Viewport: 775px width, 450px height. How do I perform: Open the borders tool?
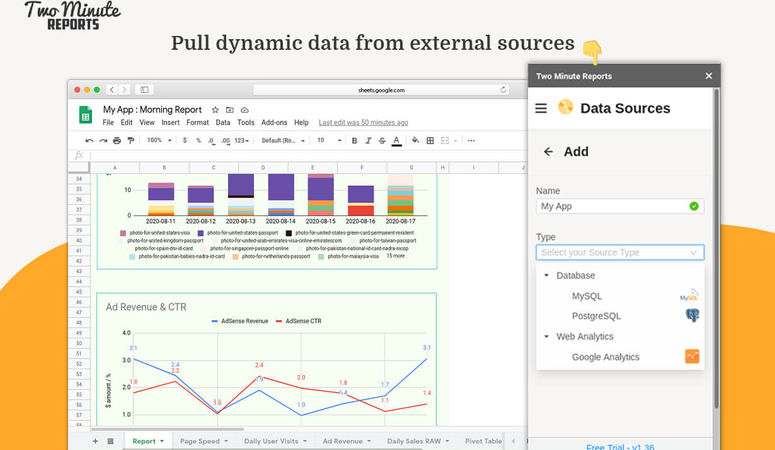coord(430,141)
